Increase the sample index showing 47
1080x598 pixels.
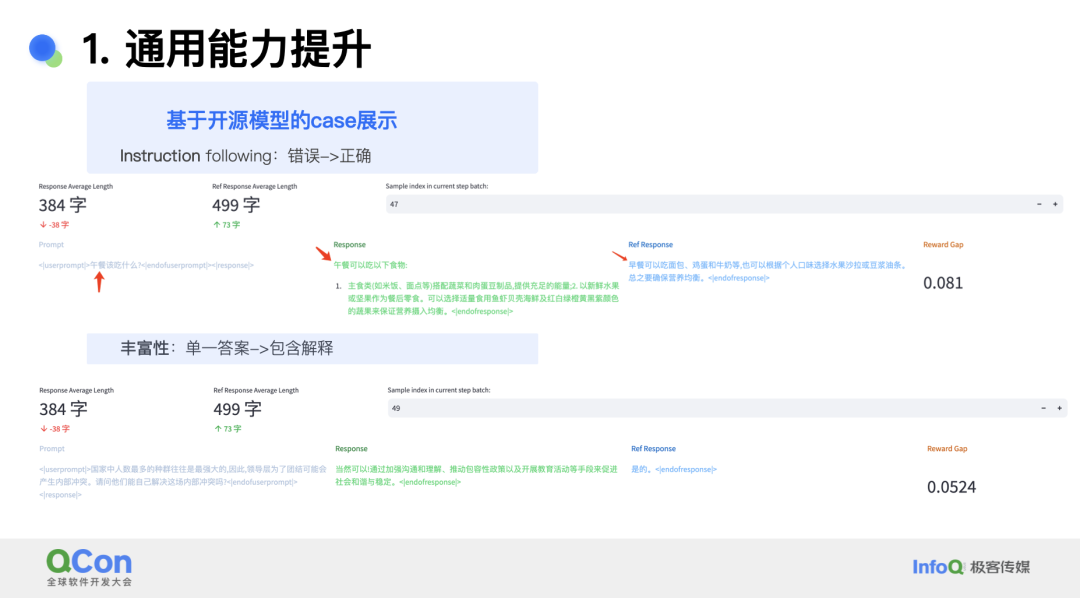click(x=1055, y=204)
